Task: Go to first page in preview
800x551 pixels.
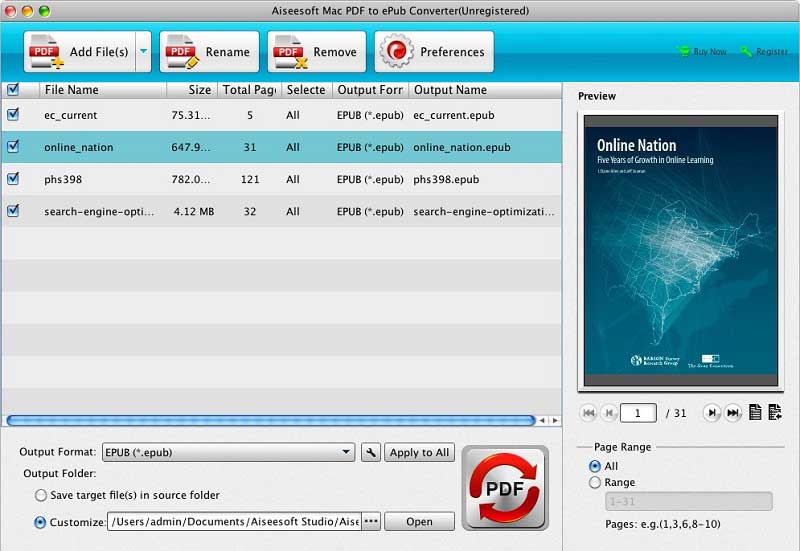Action: (588, 413)
